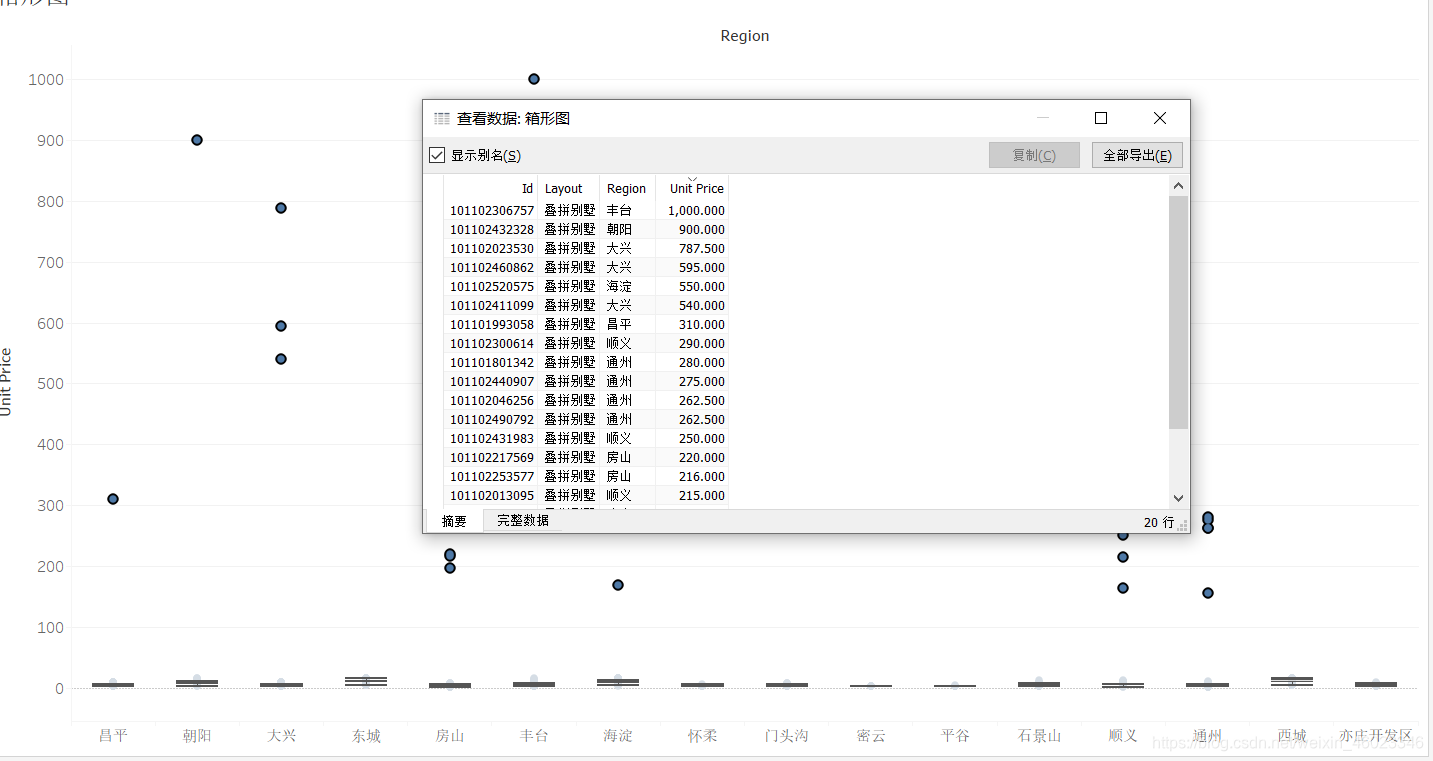Select the row with Id 101102253577
1433x761 pixels.
point(586,476)
